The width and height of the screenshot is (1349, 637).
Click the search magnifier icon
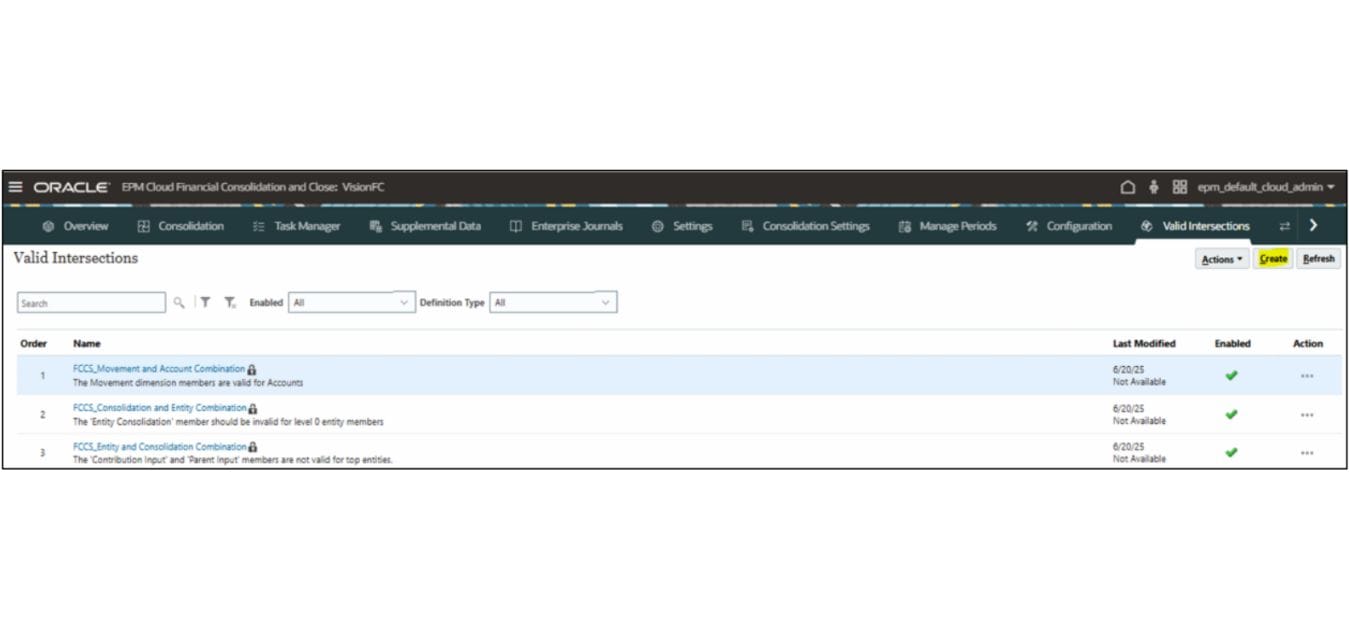179,302
